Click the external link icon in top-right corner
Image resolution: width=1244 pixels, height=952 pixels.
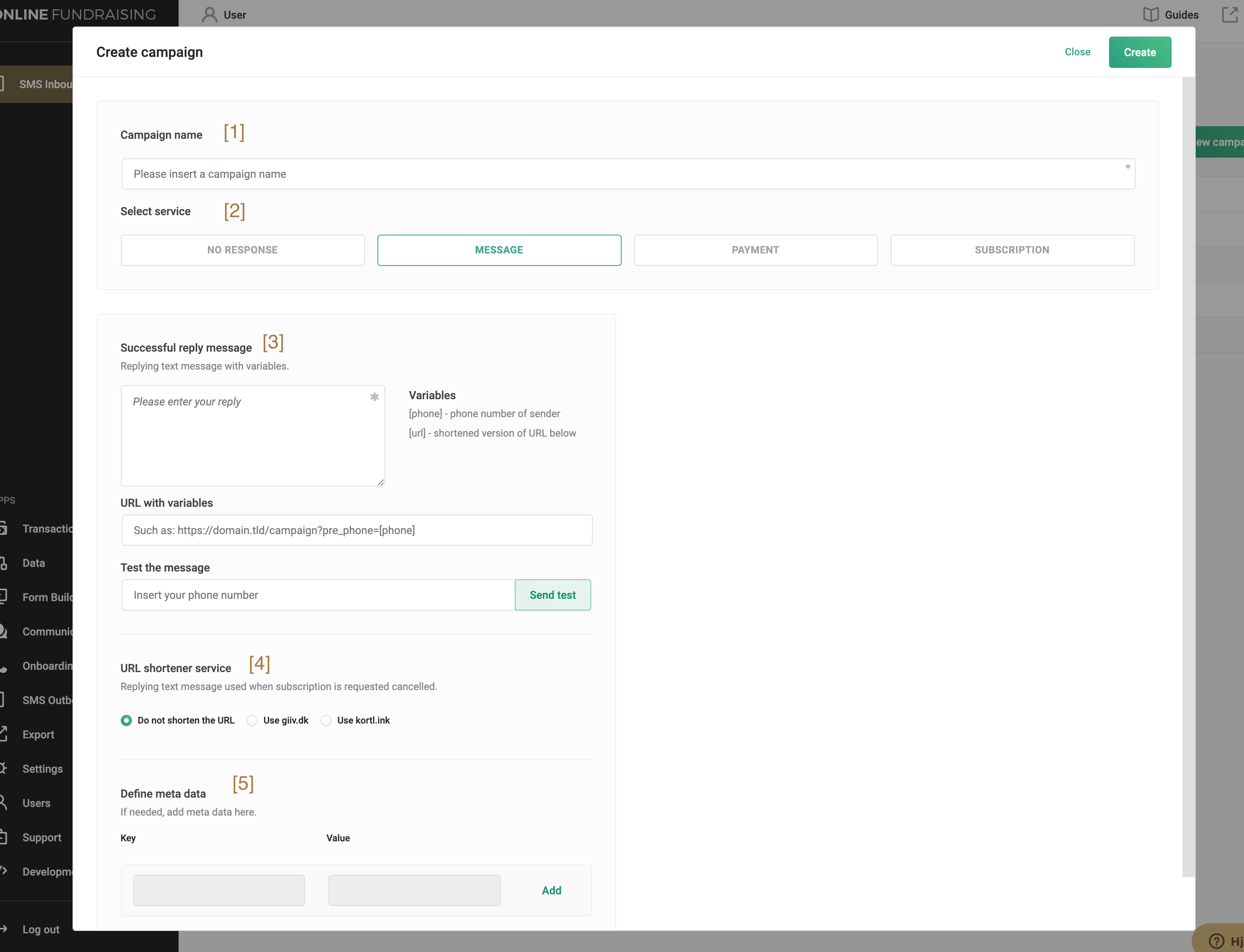pyautogui.click(x=1230, y=15)
